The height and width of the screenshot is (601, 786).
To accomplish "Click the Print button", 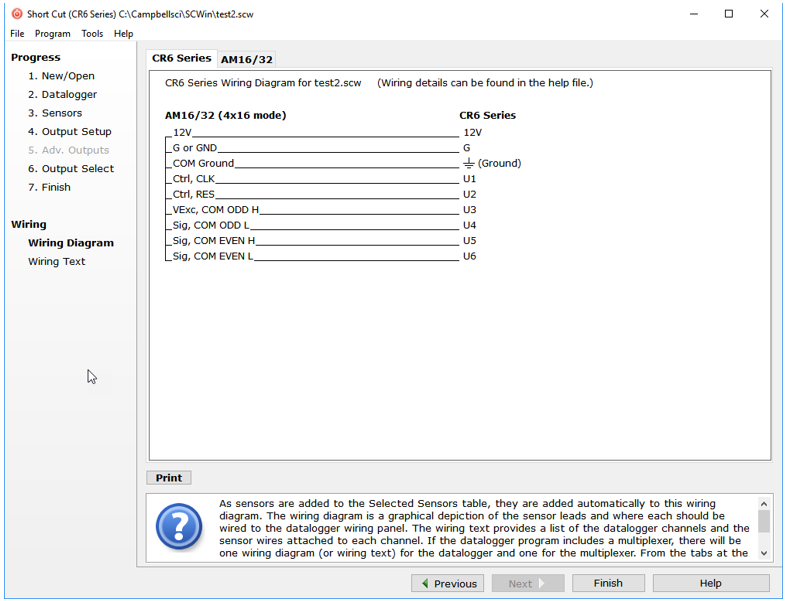I will coord(169,478).
